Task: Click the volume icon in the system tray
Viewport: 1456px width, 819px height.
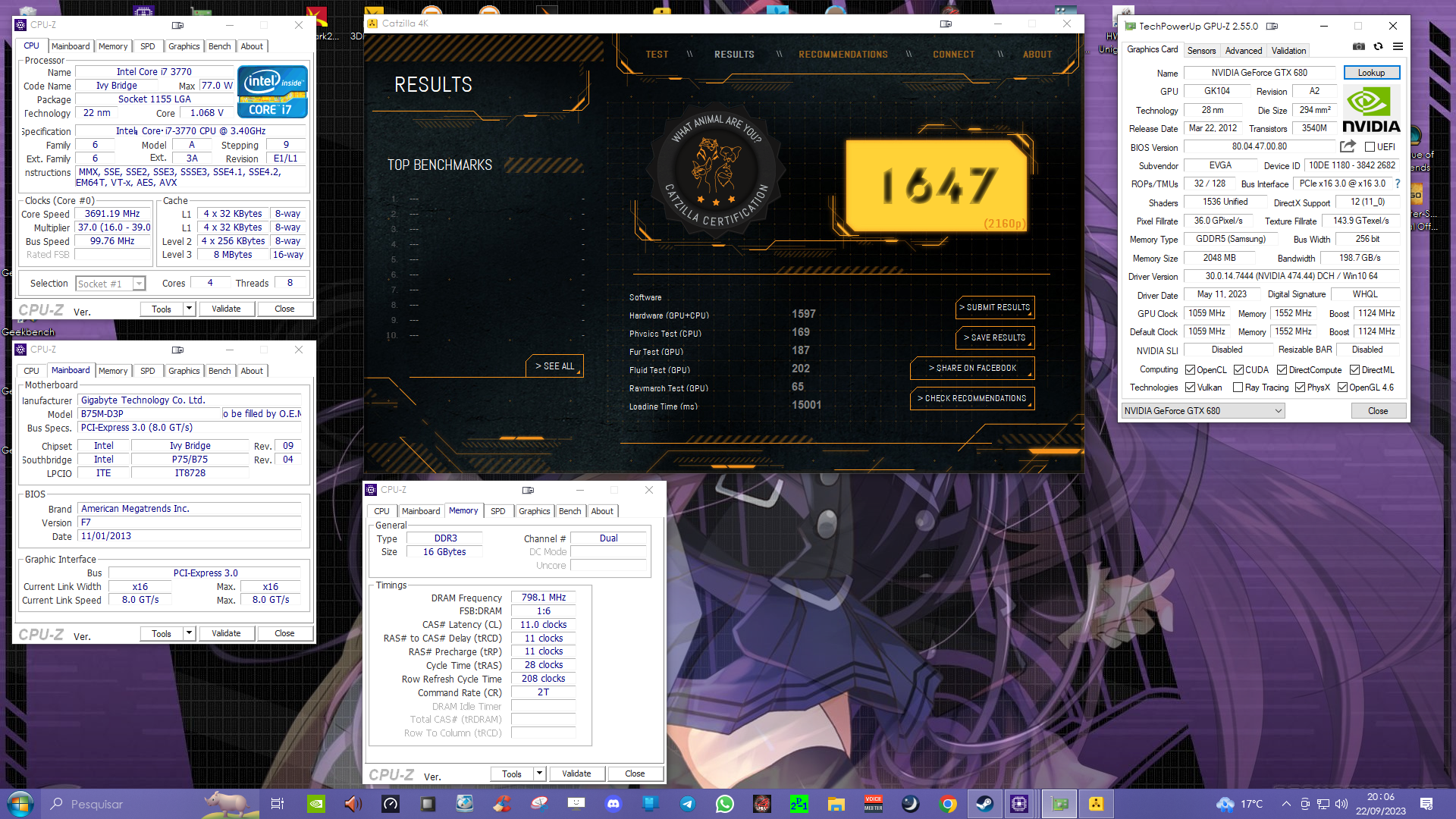Action: [1341, 804]
